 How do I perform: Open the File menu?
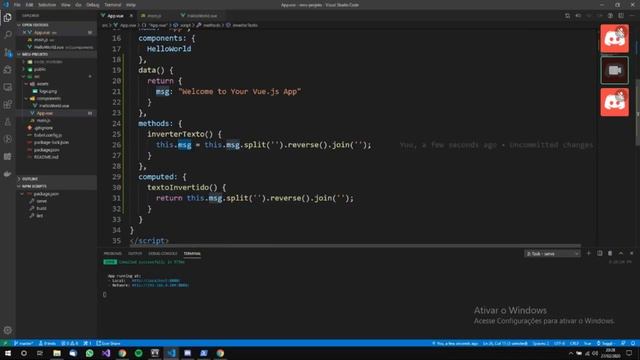[x=17, y=5]
